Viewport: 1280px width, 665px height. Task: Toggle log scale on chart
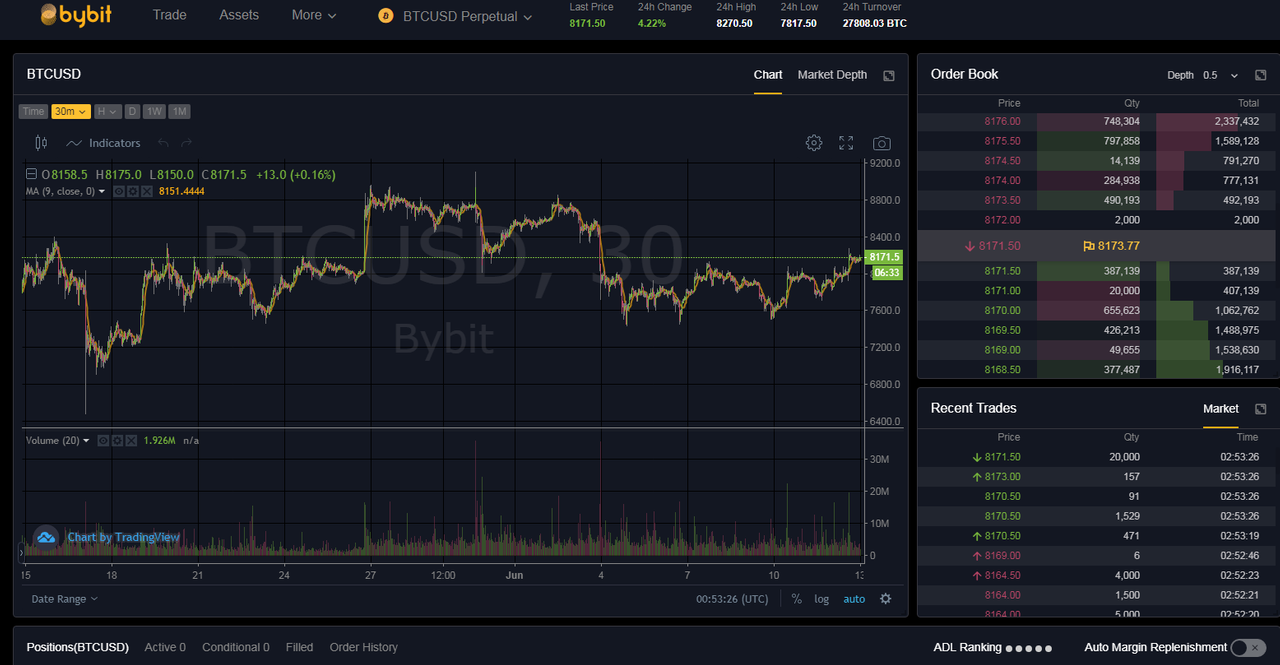click(822, 599)
